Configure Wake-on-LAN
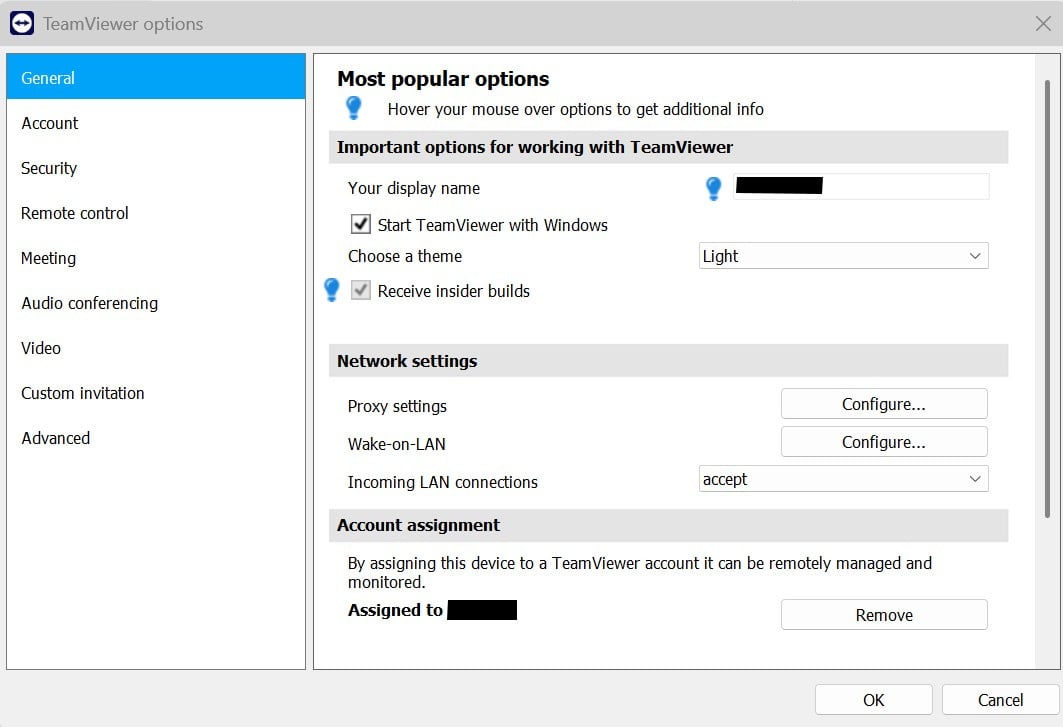The width and height of the screenshot is (1063, 727). [884, 442]
